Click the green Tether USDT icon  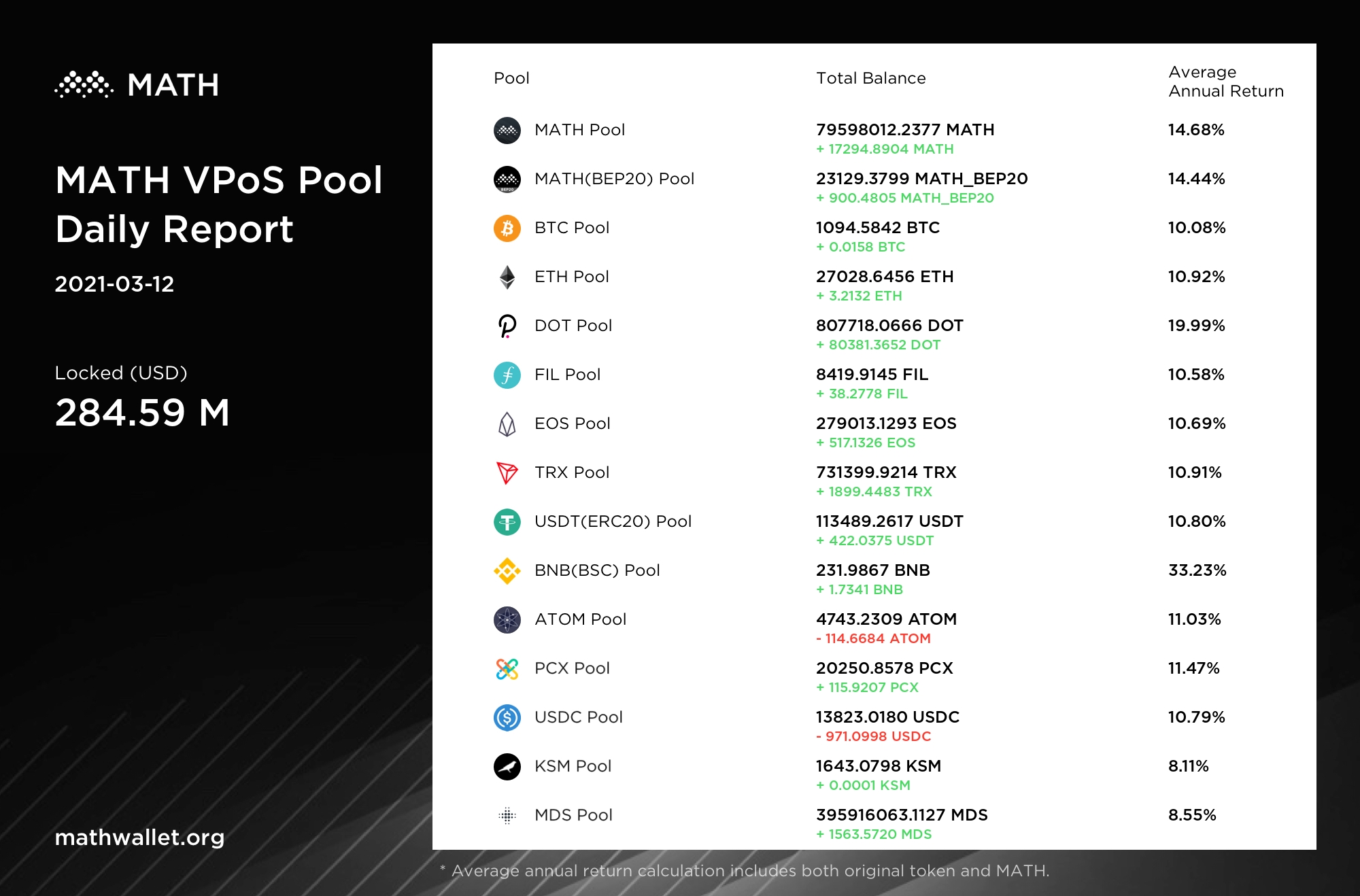507,522
